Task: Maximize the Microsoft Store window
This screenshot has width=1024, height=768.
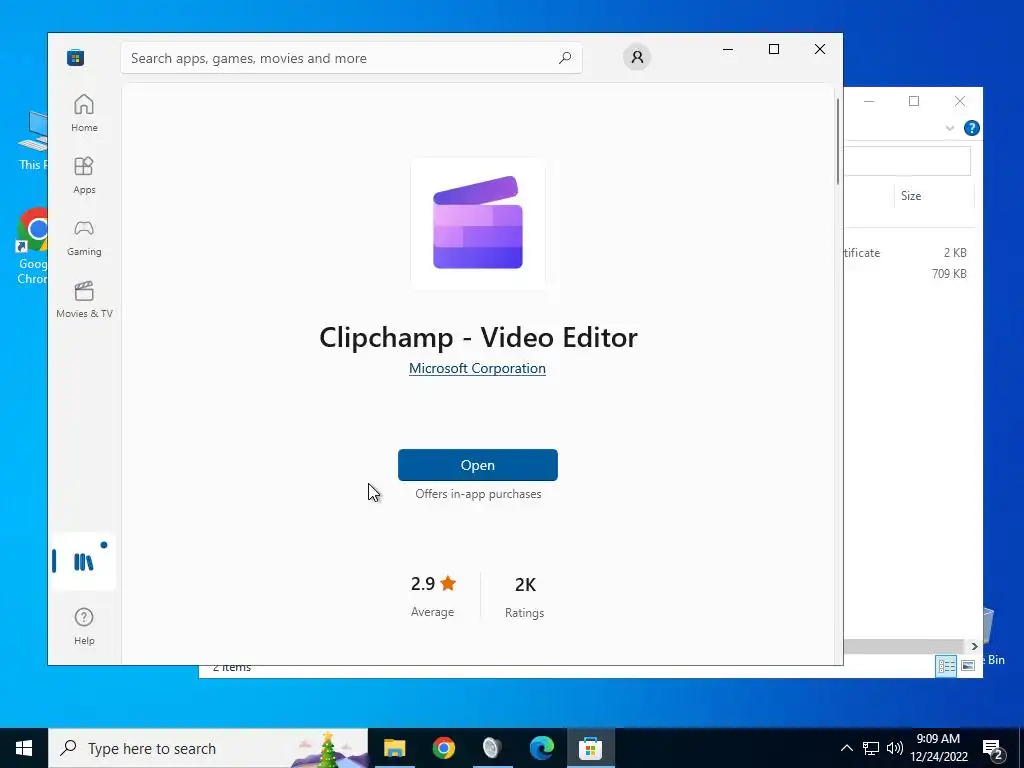Action: [x=774, y=49]
